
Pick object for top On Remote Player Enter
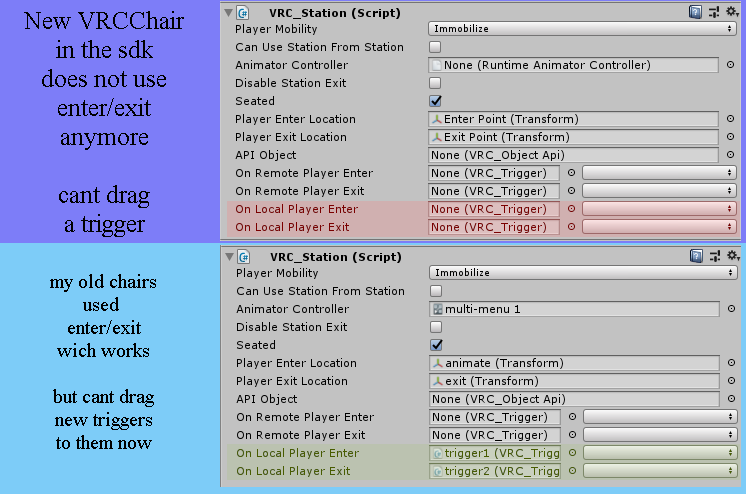[x=571, y=173]
